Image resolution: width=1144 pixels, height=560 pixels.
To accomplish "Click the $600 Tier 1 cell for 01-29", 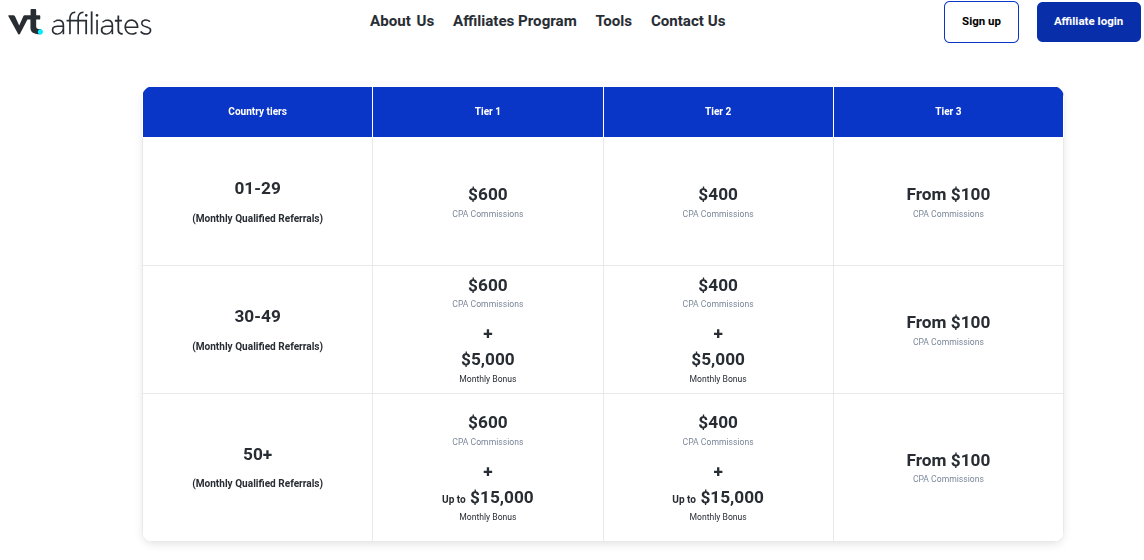I will pyautogui.click(x=487, y=195).
